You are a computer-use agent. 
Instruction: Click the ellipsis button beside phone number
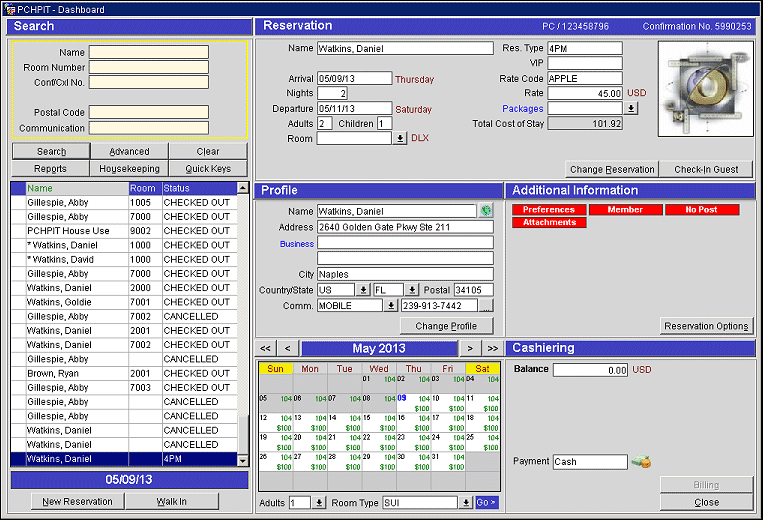coord(486,306)
